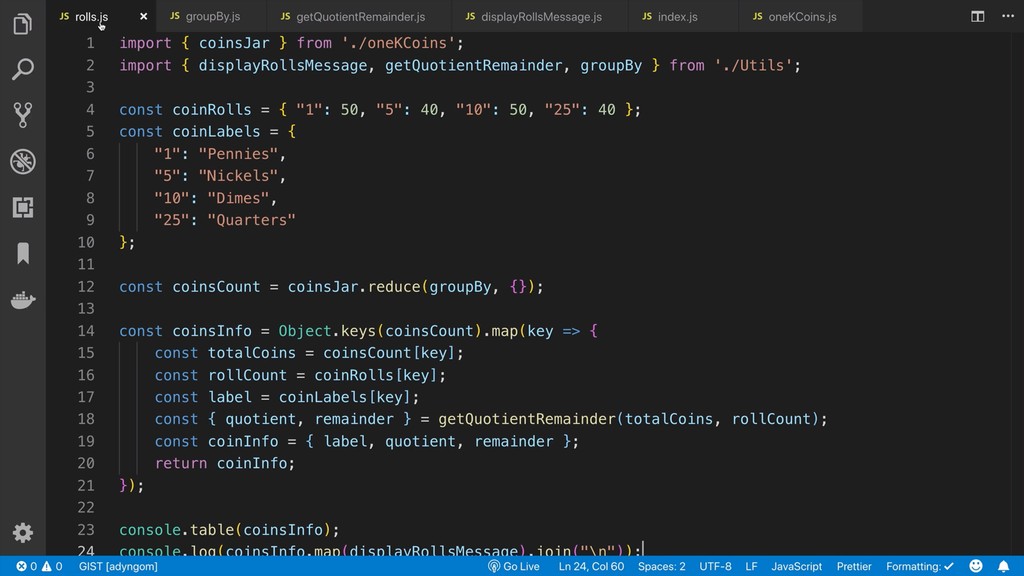Click line number 4 in gutter
The width and height of the screenshot is (1024, 576).
tap(90, 110)
